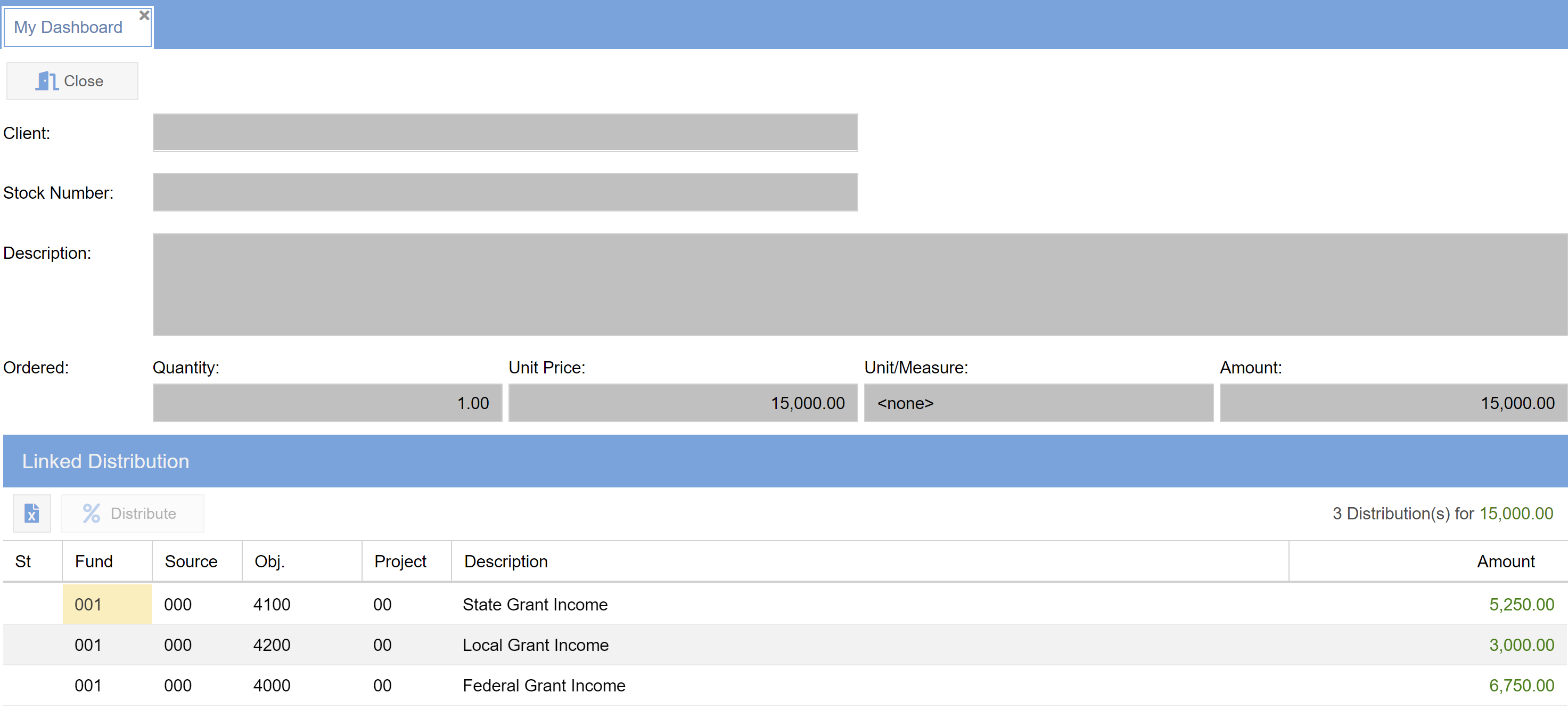Screen dimensions: 1568x717
Task: Select the Federal Grant Income row
Action: pos(544,686)
